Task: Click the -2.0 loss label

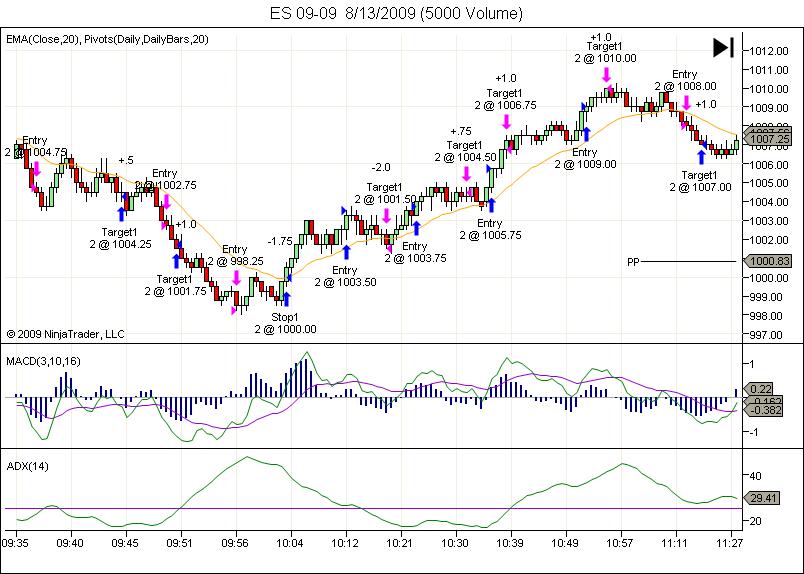Action: click(381, 167)
